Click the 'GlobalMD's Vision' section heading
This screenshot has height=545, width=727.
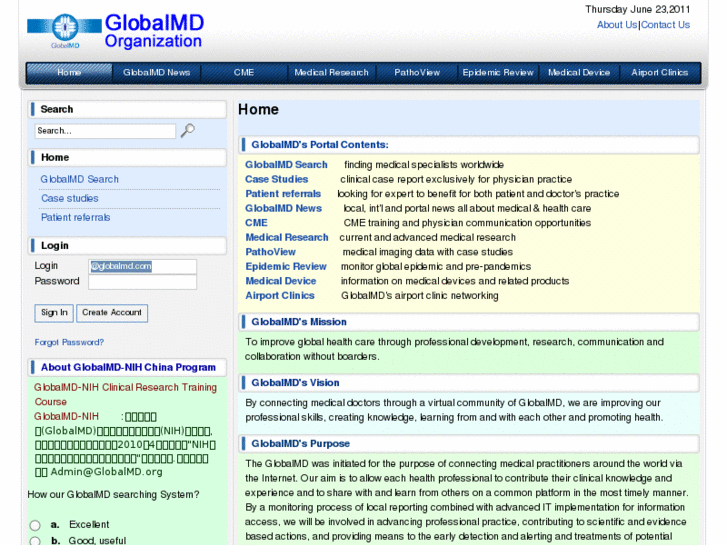coord(295,383)
